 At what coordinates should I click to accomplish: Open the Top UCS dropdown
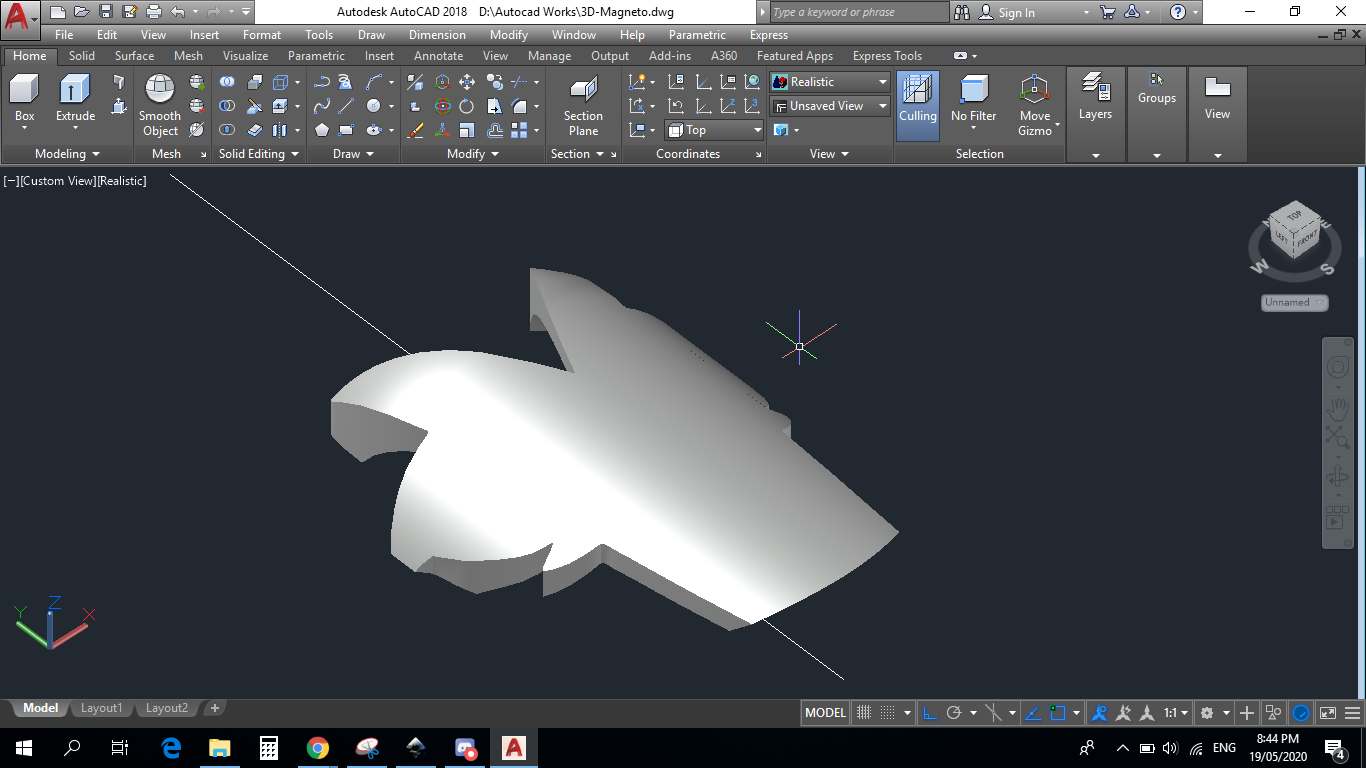[714, 130]
